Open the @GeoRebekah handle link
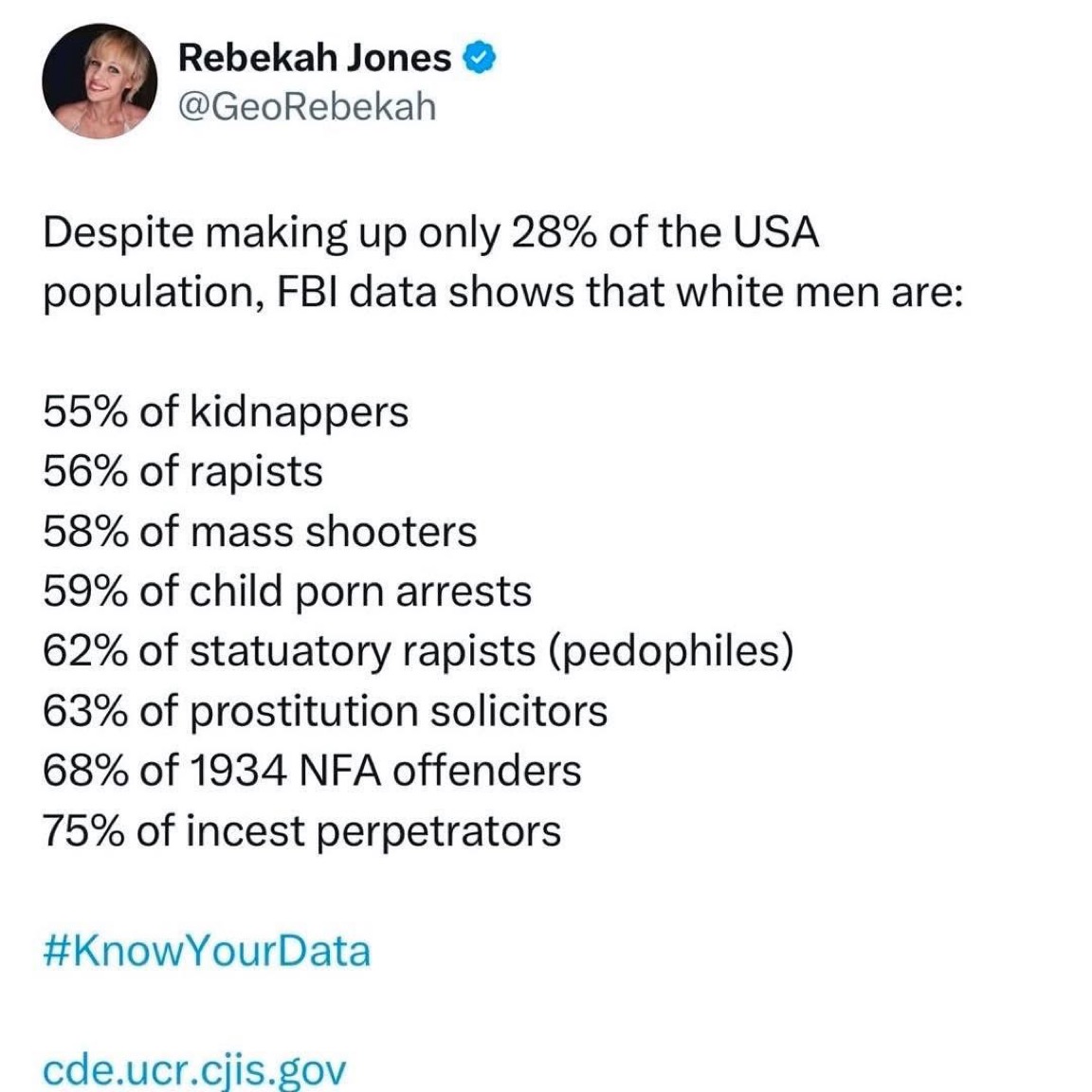 307,106
